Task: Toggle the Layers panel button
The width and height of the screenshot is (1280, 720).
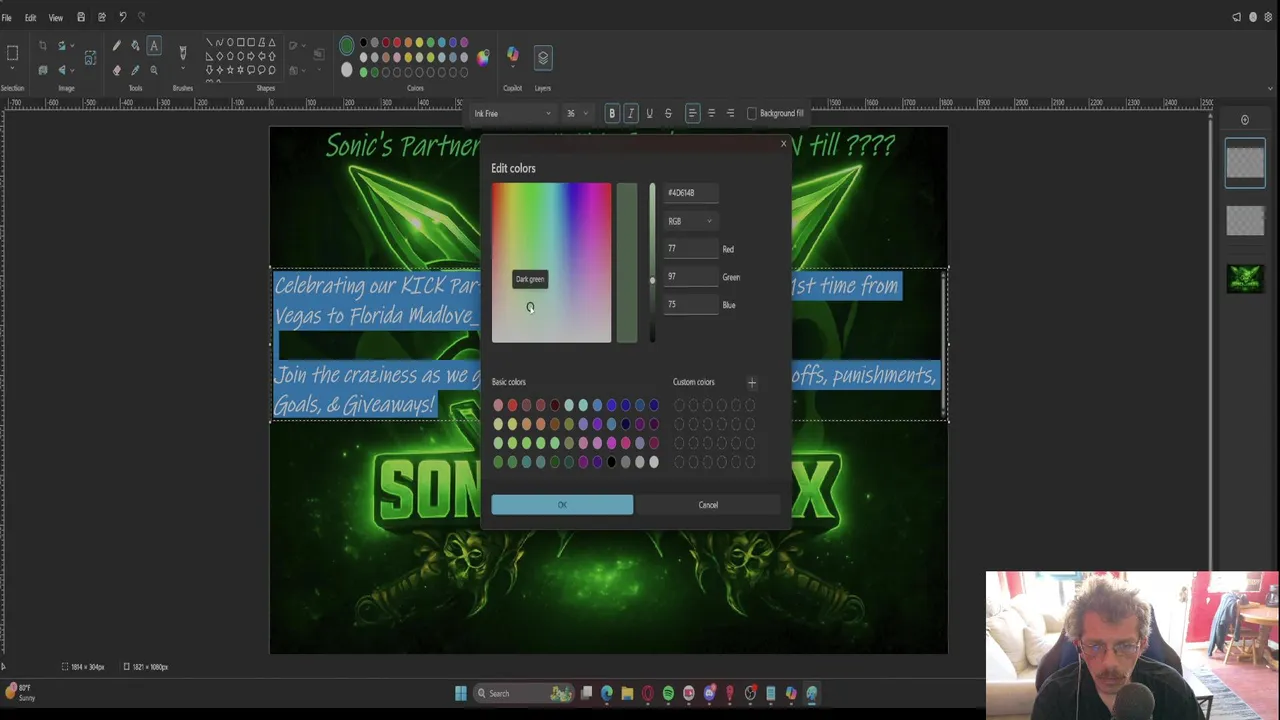Action: [543, 58]
